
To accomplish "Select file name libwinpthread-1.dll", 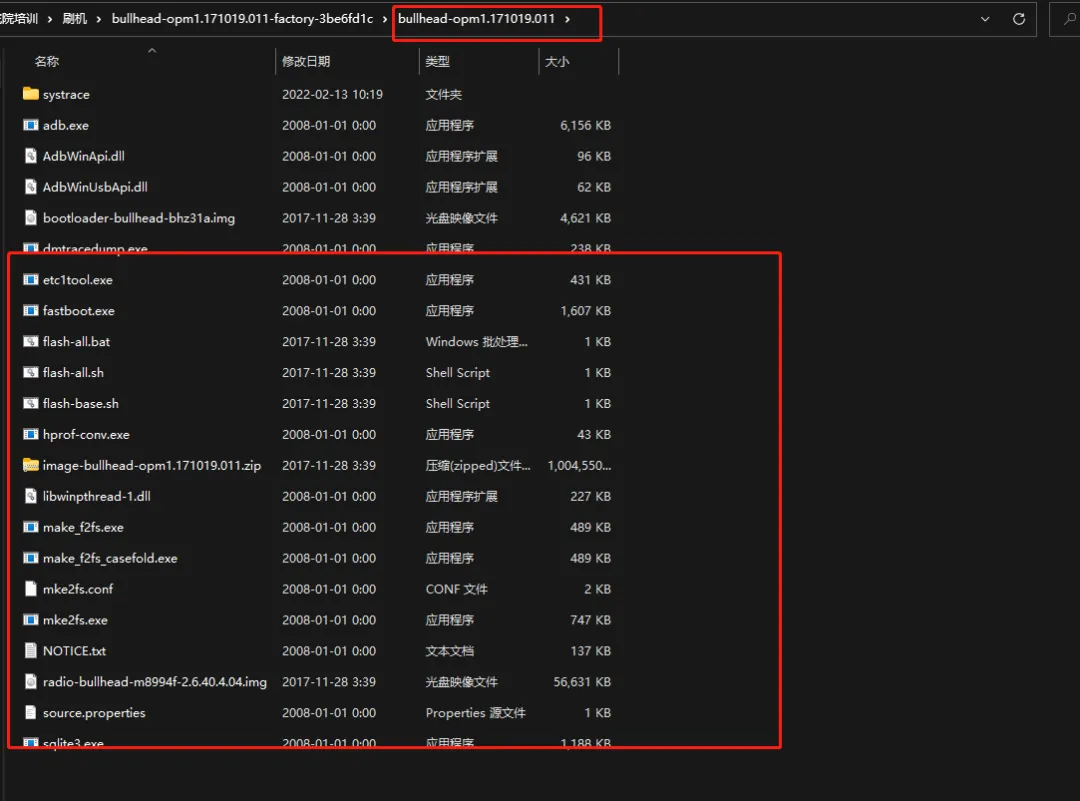I will click(96, 497).
